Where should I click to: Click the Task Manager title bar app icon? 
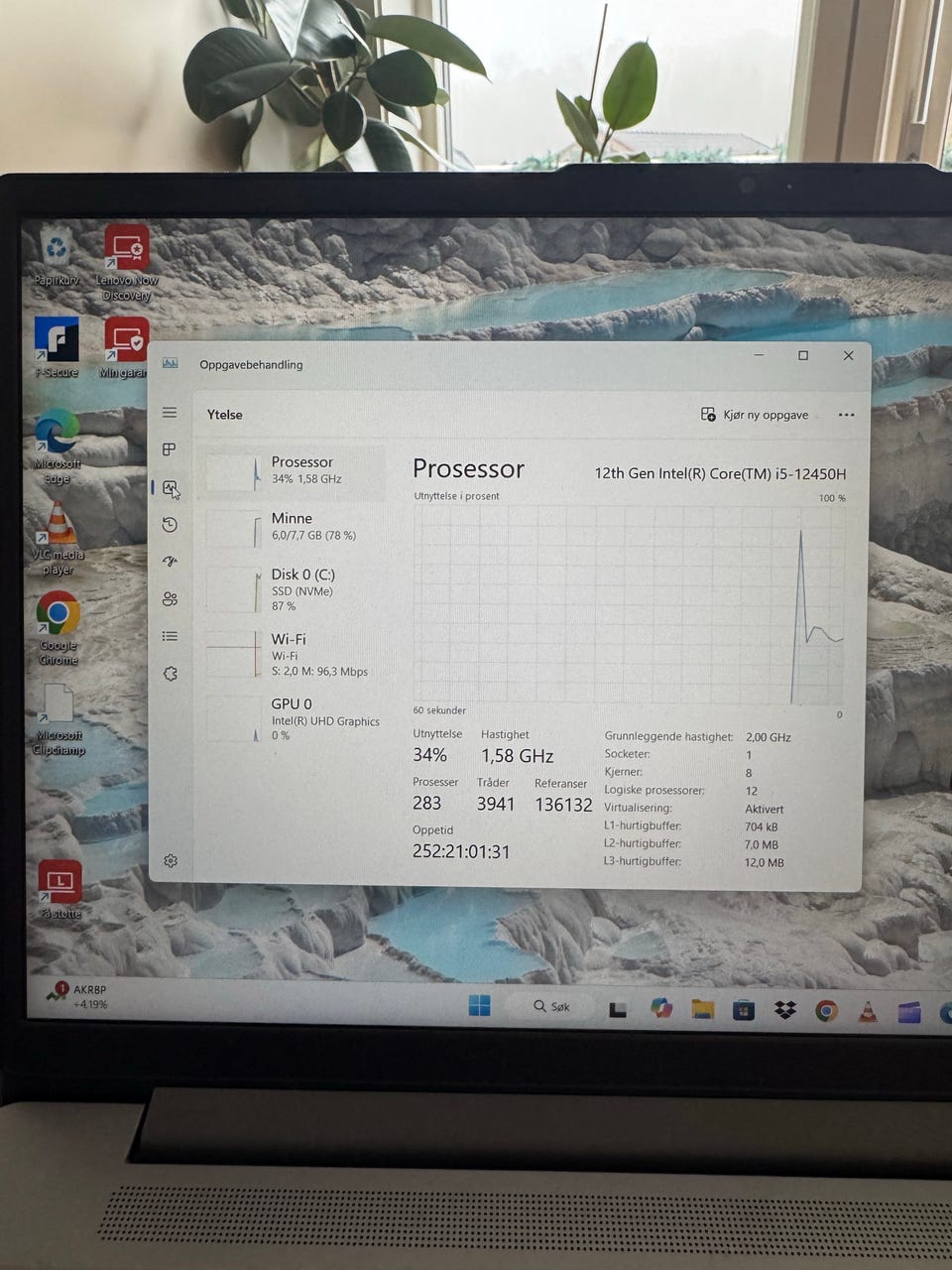pyautogui.click(x=171, y=363)
